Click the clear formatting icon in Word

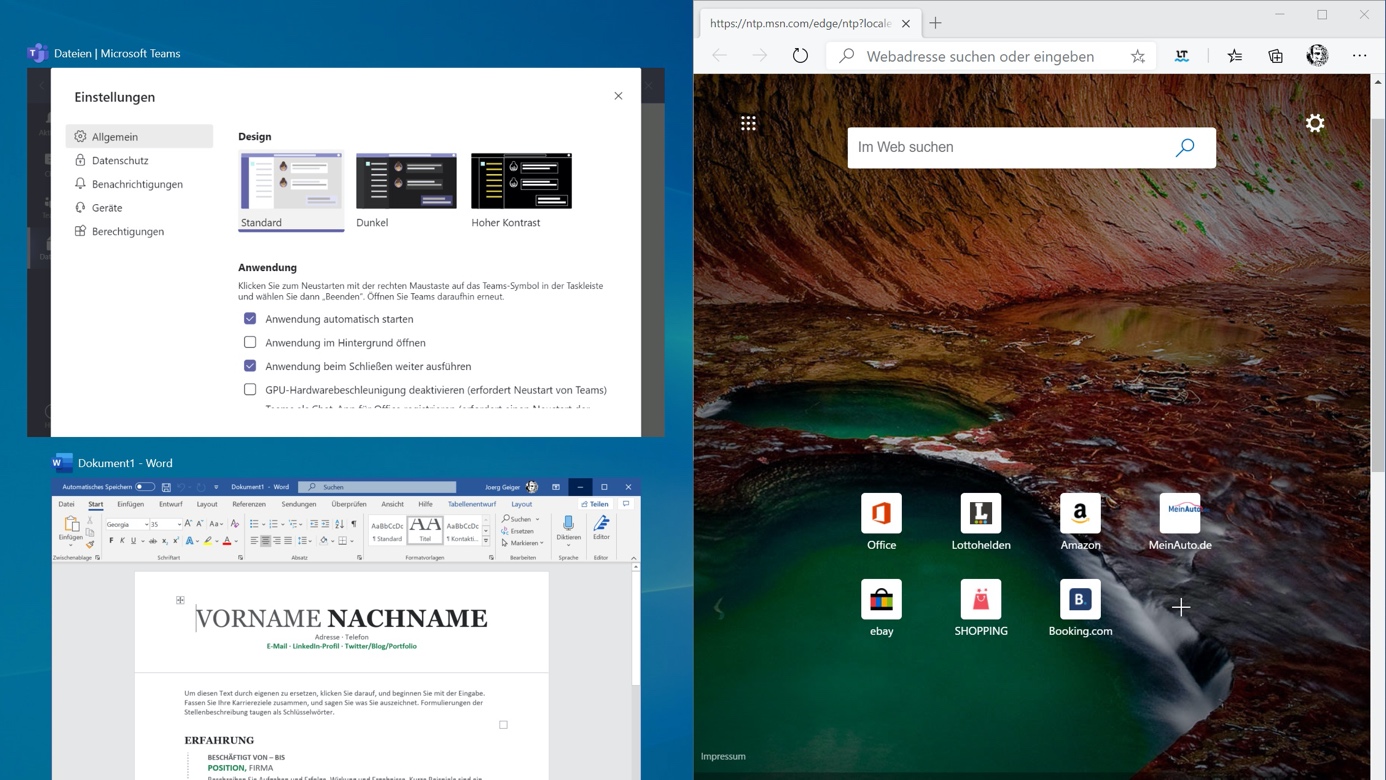pyautogui.click(x=234, y=523)
